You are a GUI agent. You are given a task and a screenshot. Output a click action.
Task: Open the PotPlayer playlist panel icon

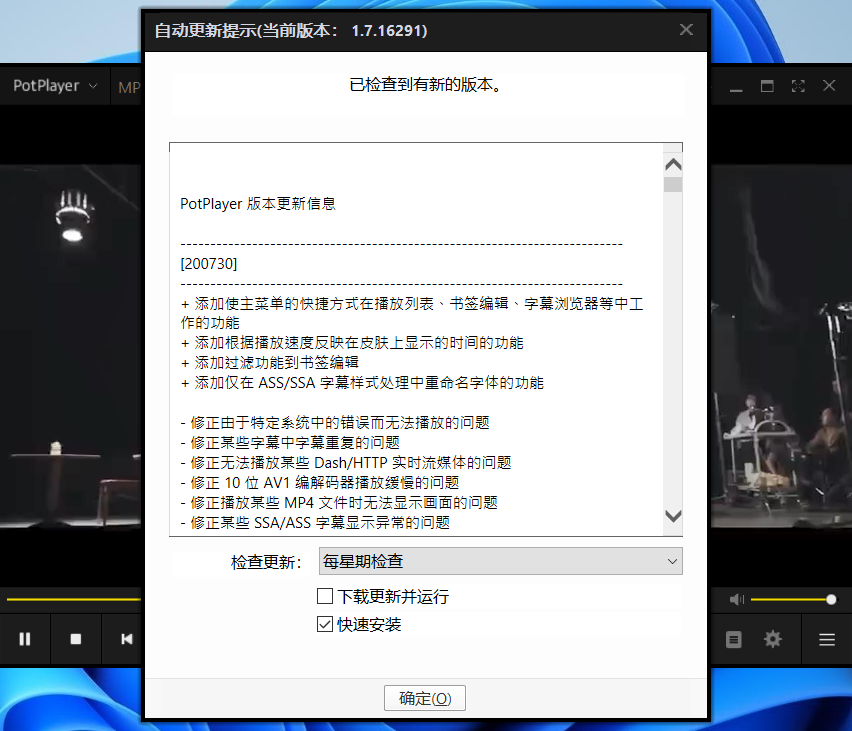pyautogui.click(x=734, y=640)
